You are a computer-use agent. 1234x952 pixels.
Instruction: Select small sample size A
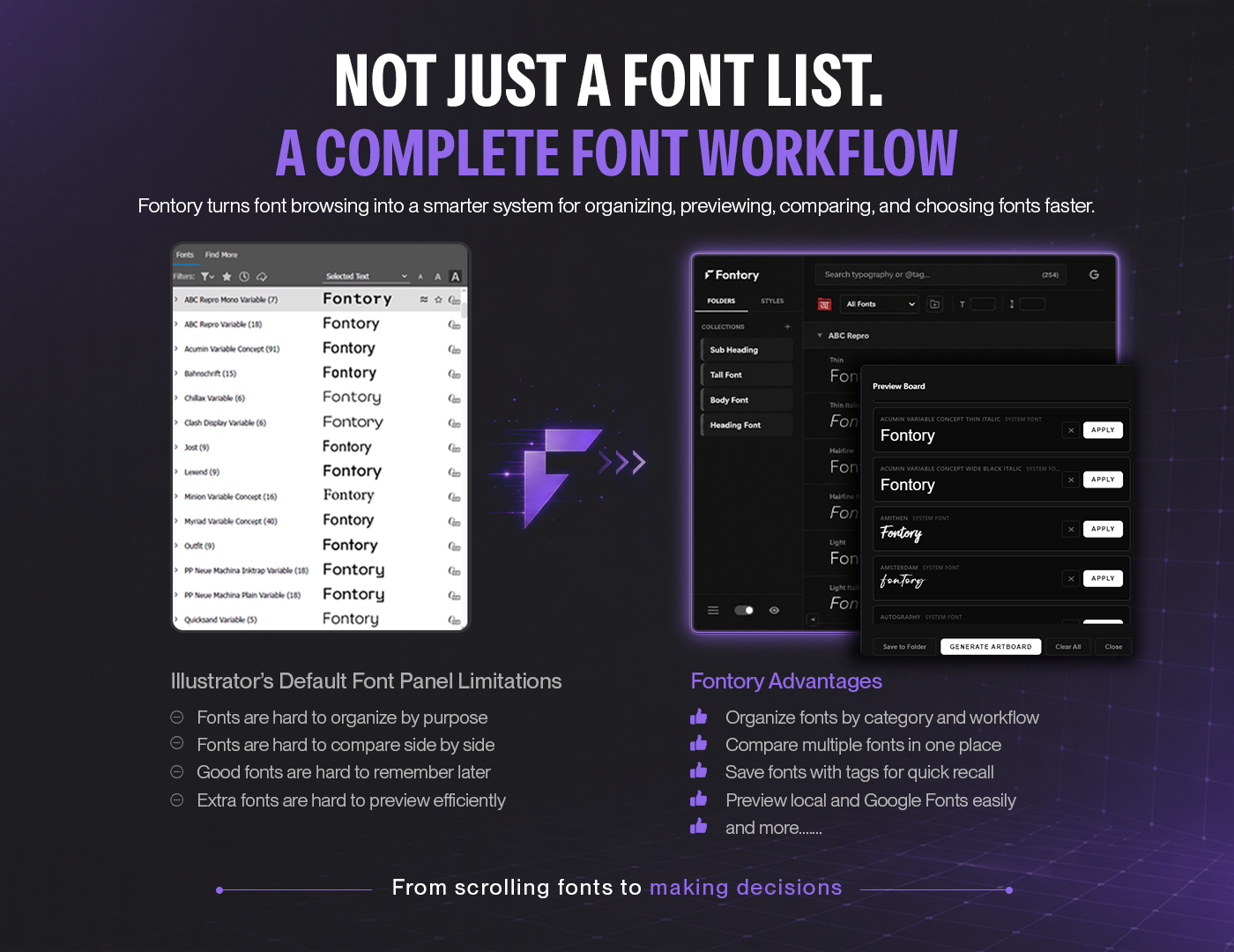coord(420,277)
